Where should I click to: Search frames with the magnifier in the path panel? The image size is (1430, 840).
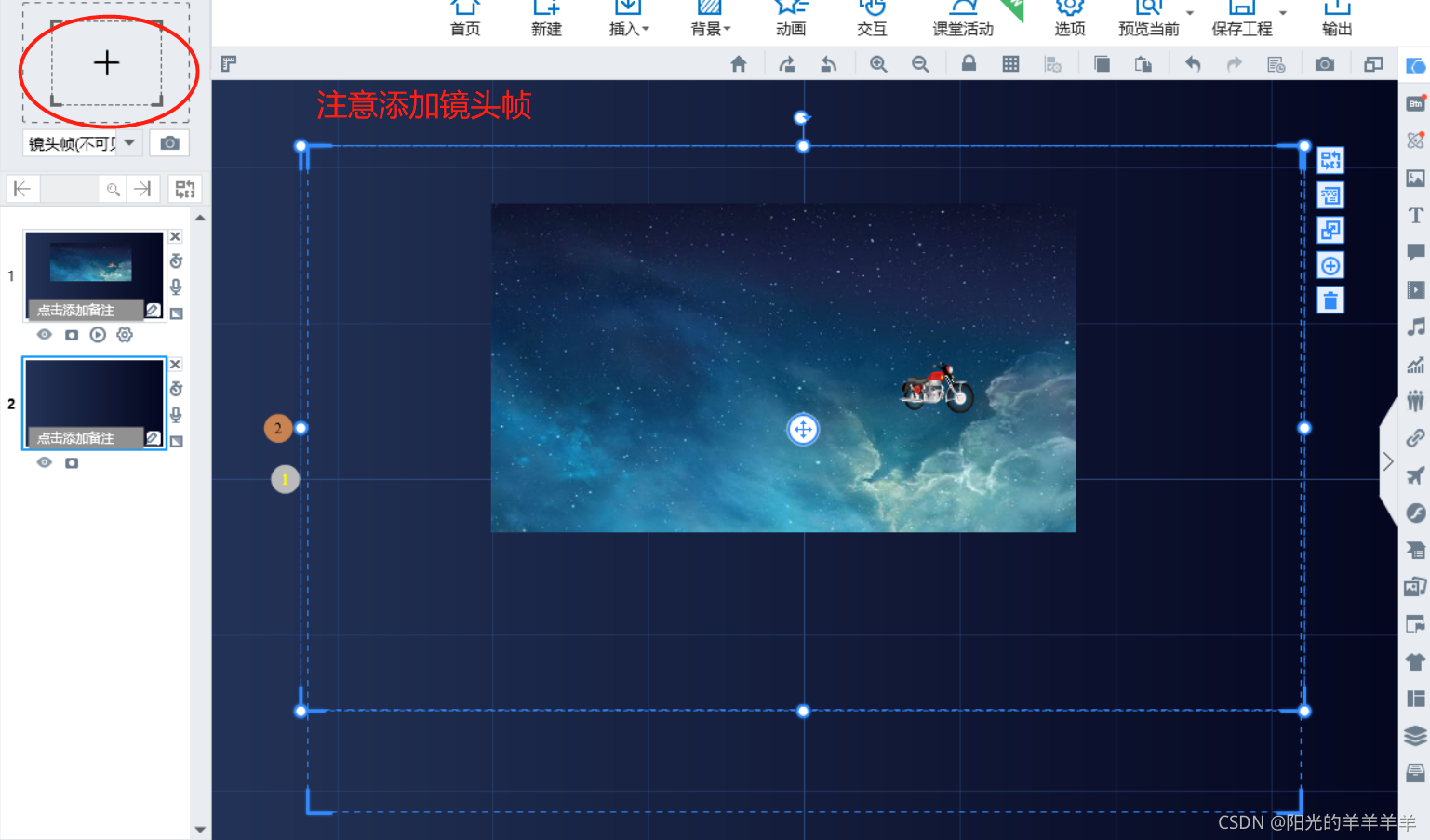pos(113,190)
